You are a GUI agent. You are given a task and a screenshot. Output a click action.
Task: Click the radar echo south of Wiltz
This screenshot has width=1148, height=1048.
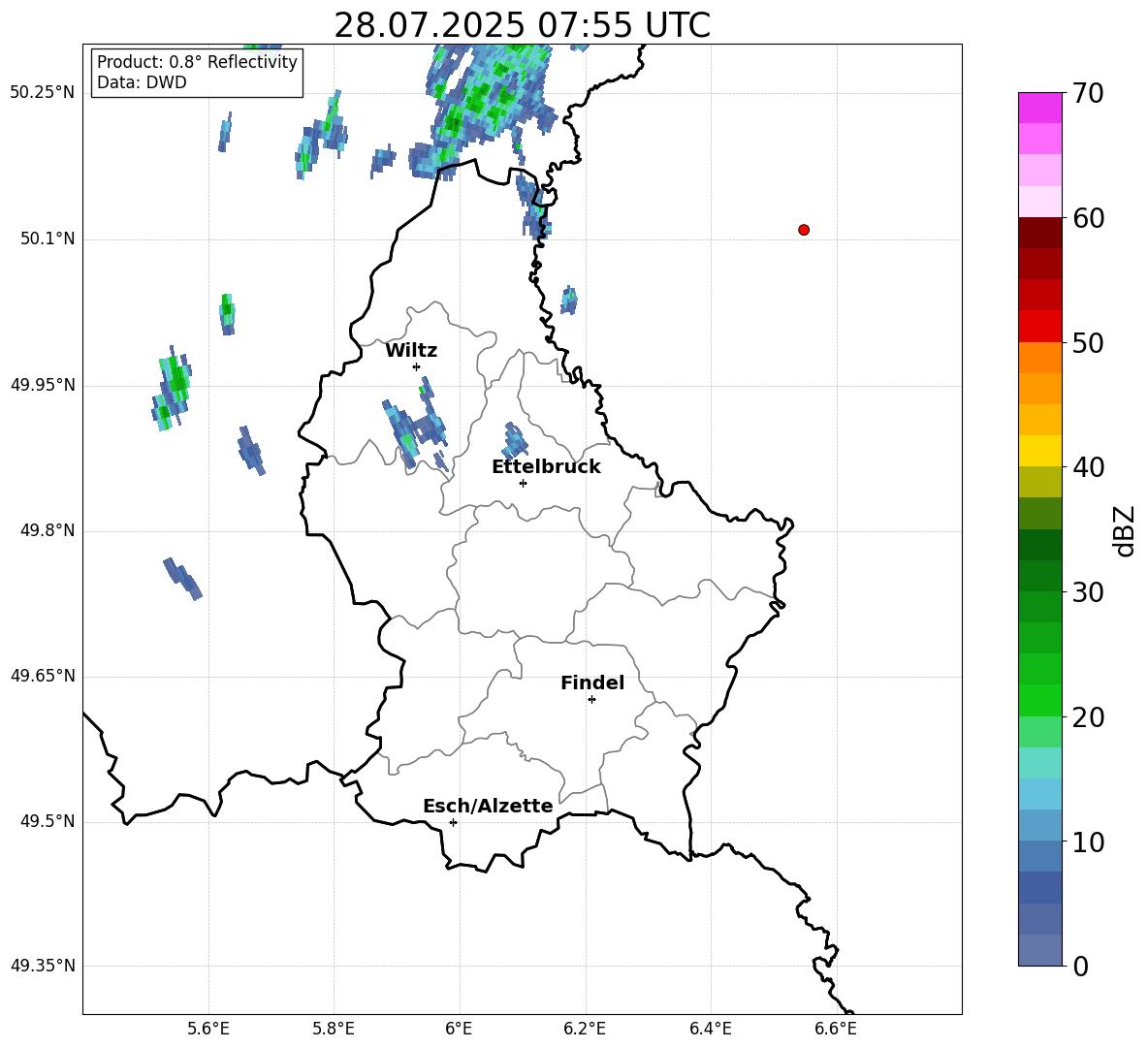(414, 426)
